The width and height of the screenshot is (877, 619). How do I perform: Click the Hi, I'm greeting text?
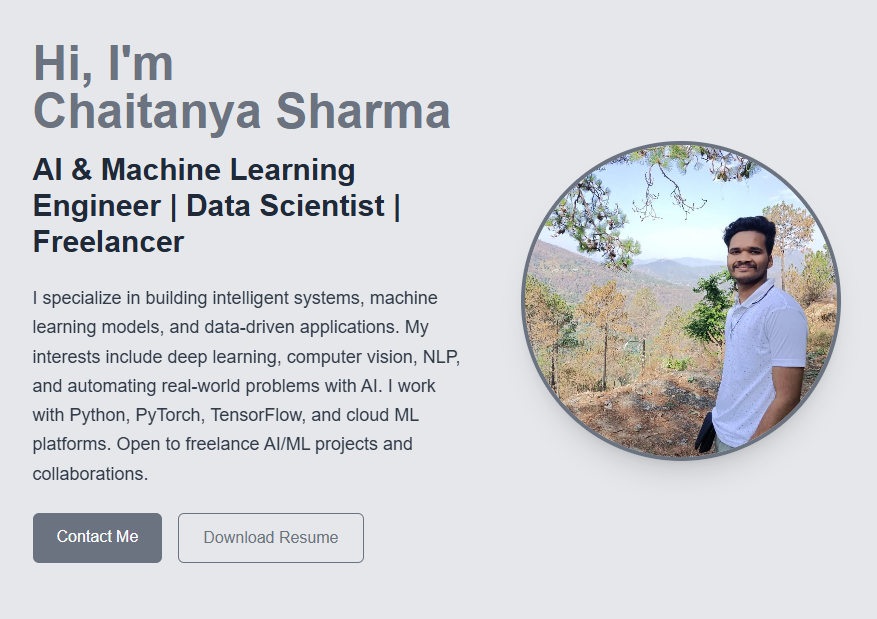pos(103,63)
